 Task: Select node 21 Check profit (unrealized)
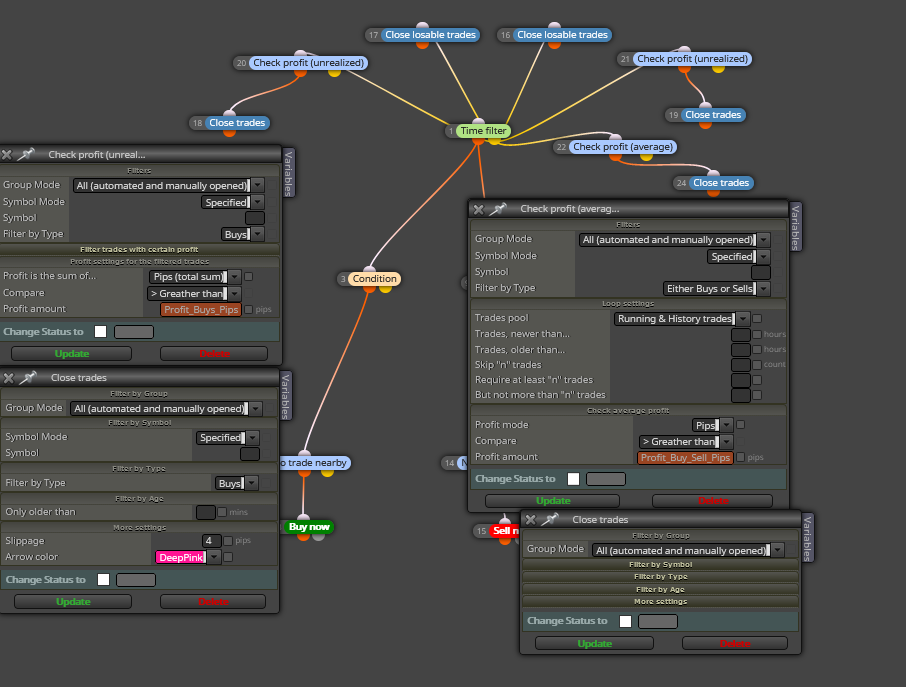click(692, 58)
